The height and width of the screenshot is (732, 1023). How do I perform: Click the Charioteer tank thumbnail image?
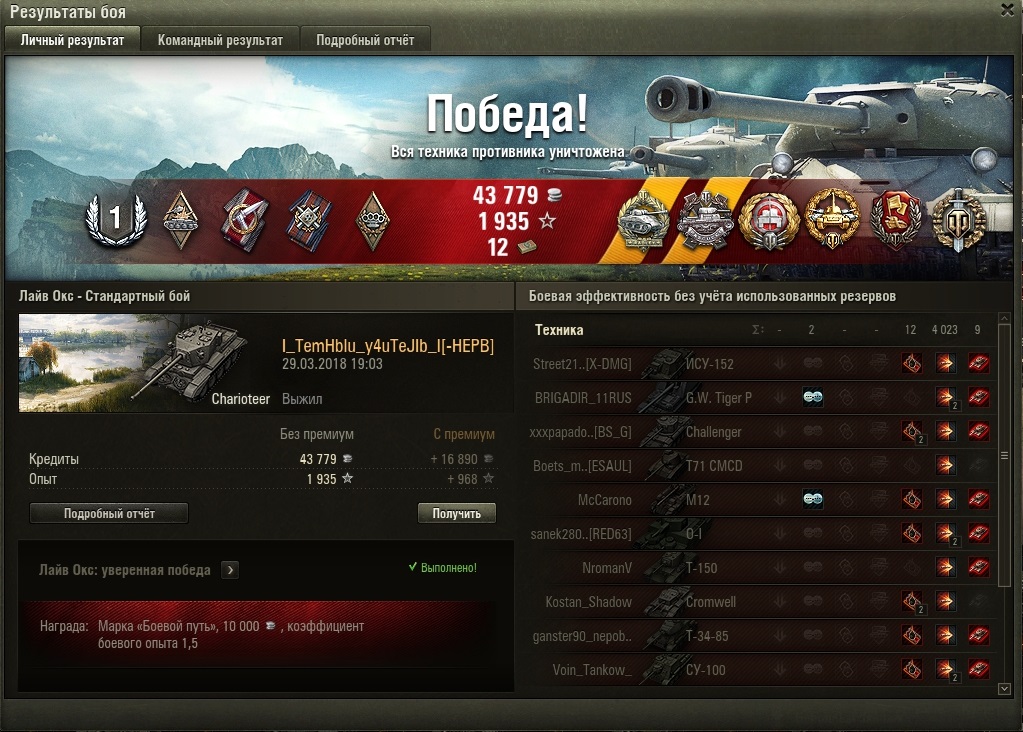pyautogui.click(x=146, y=363)
